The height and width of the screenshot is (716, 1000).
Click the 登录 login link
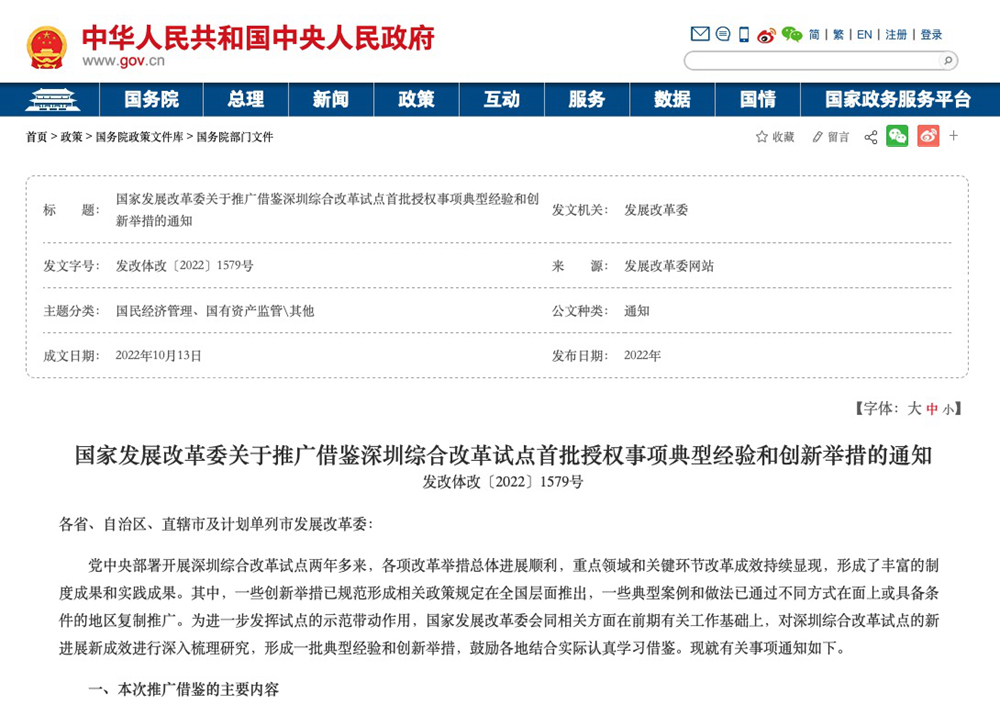point(931,35)
